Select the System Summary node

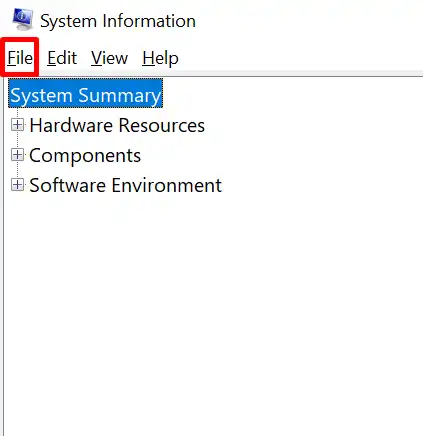[86, 93]
